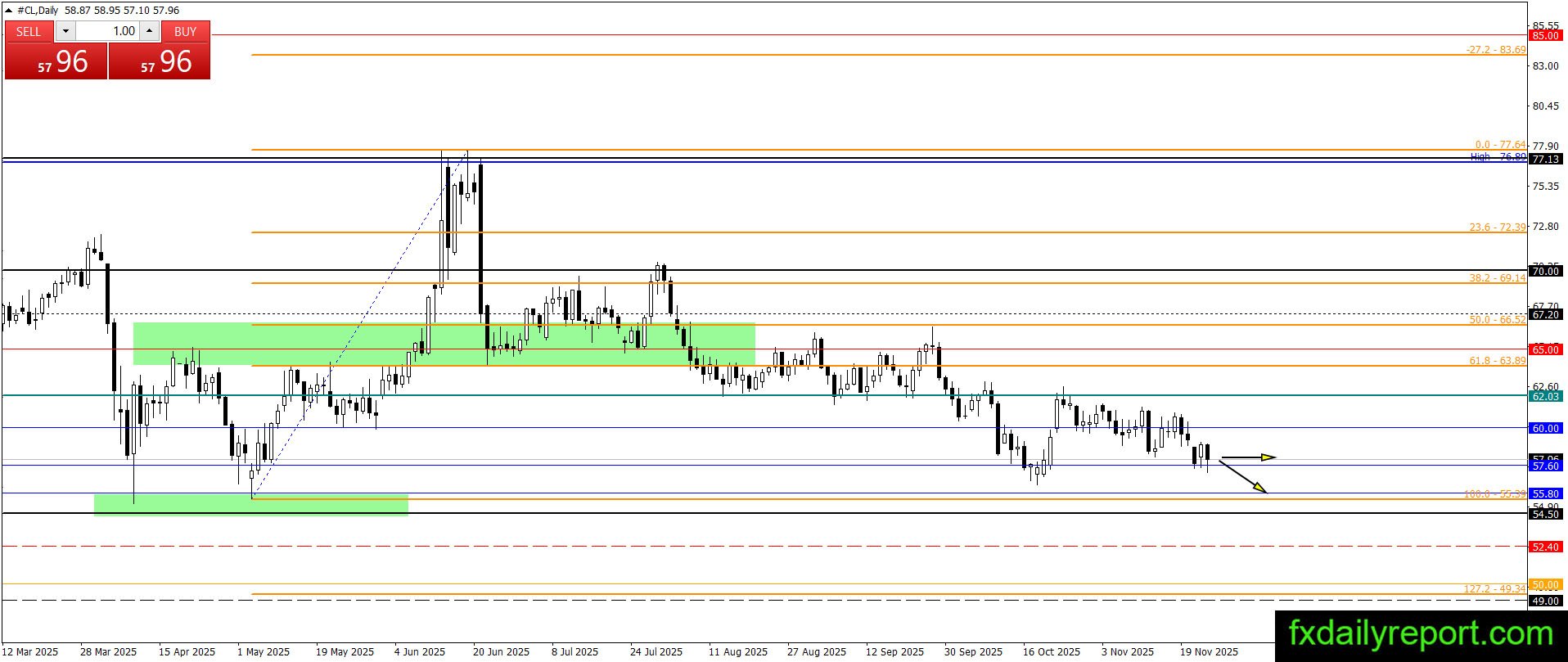
Task: Click the 1.00 volume input field
Action: pyautogui.click(x=108, y=31)
